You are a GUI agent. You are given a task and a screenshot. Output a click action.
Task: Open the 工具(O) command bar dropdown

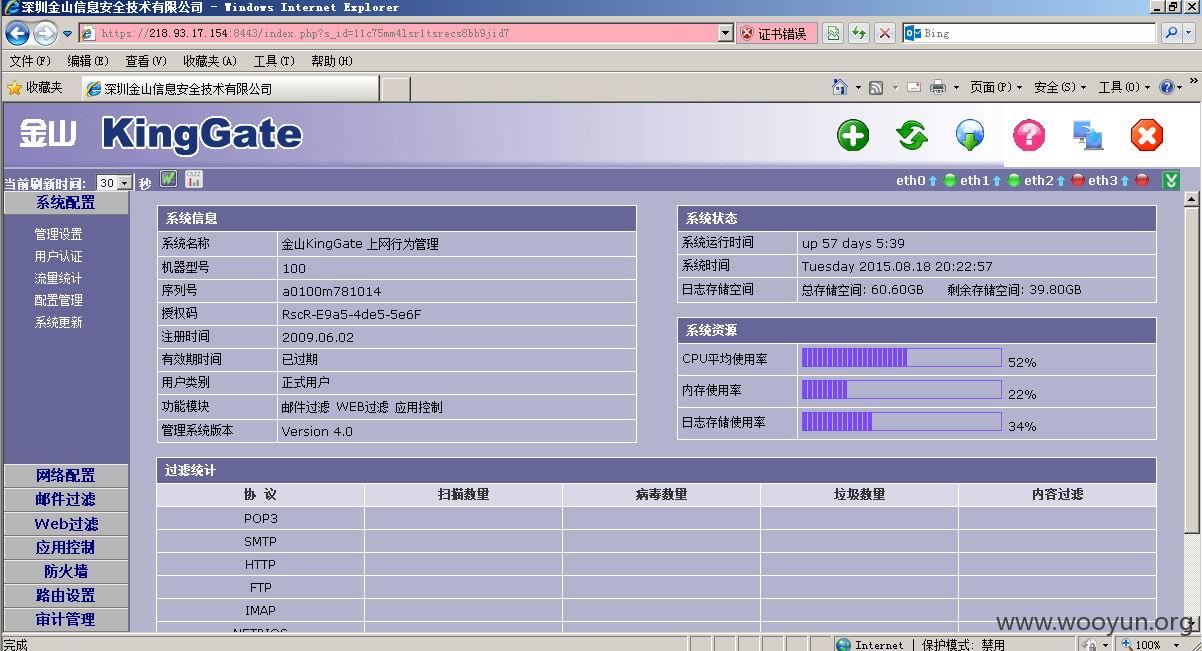1125,88
